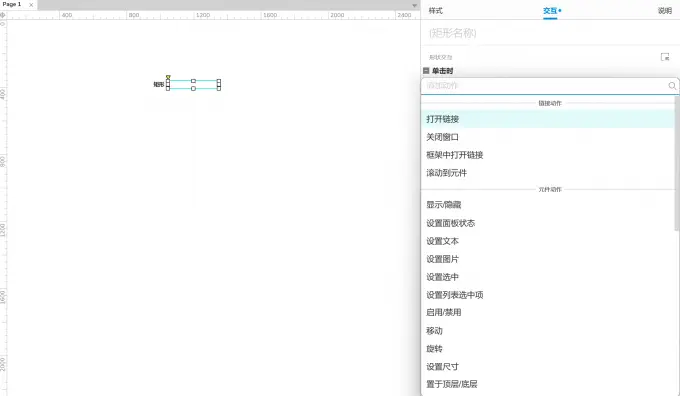Screen dimensions: 680x396
Task: Choose 打开链接 action
Action: point(547,119)
